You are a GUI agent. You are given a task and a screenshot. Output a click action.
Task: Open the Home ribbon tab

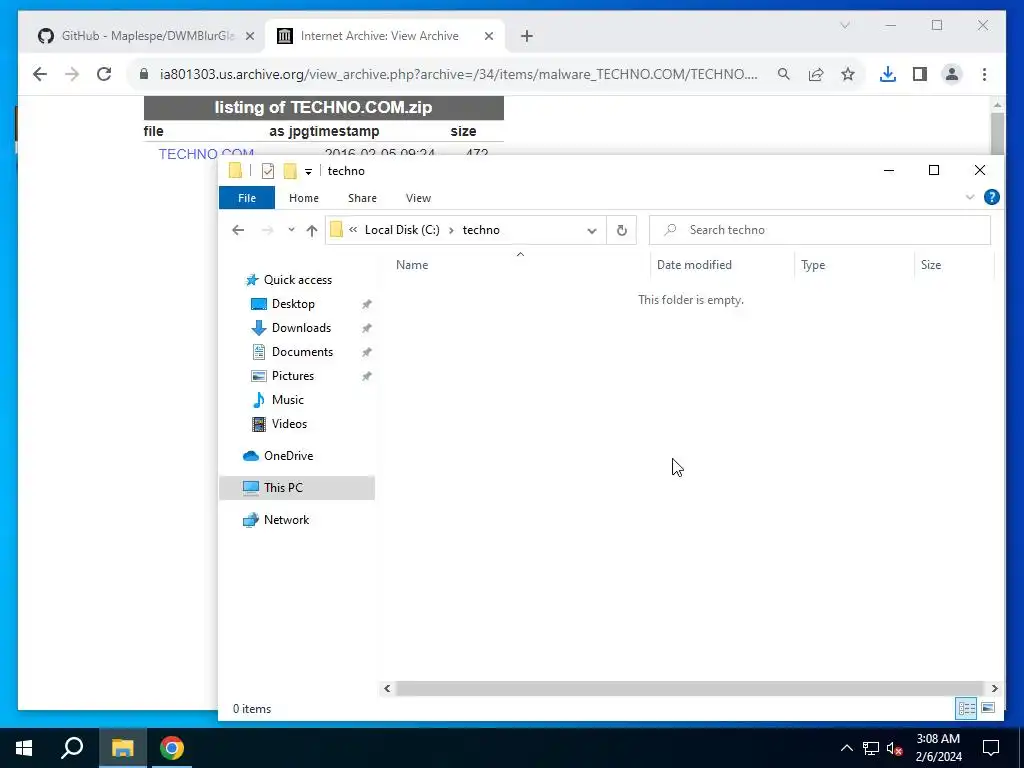304,198
